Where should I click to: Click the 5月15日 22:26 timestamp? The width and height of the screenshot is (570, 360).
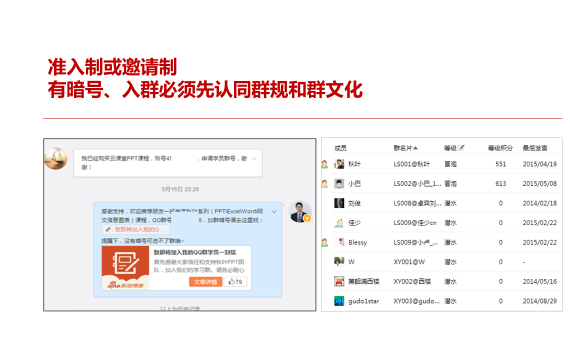coord(180,189)
